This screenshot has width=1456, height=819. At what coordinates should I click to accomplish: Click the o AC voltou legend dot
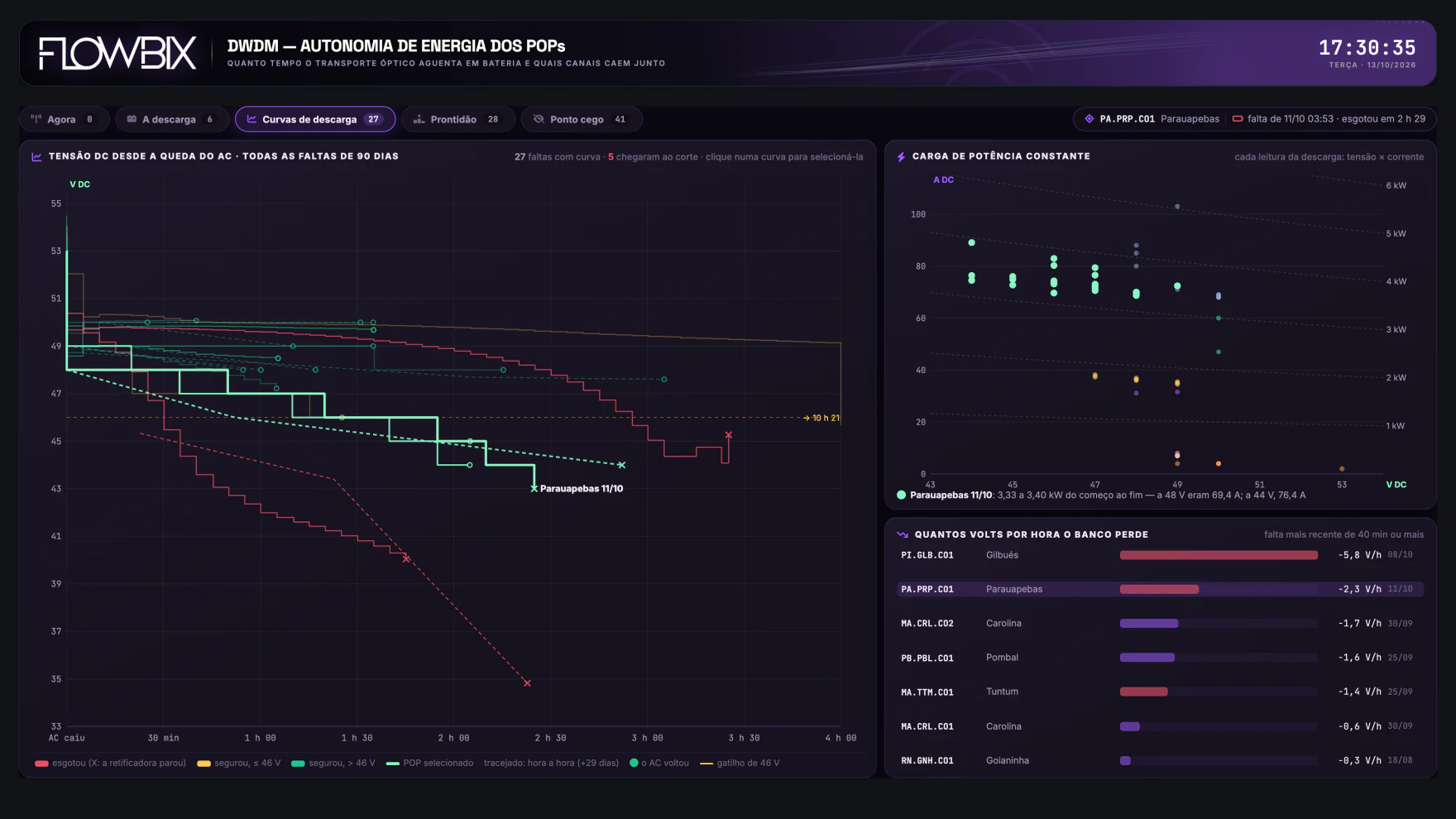[x=634, y=764]
